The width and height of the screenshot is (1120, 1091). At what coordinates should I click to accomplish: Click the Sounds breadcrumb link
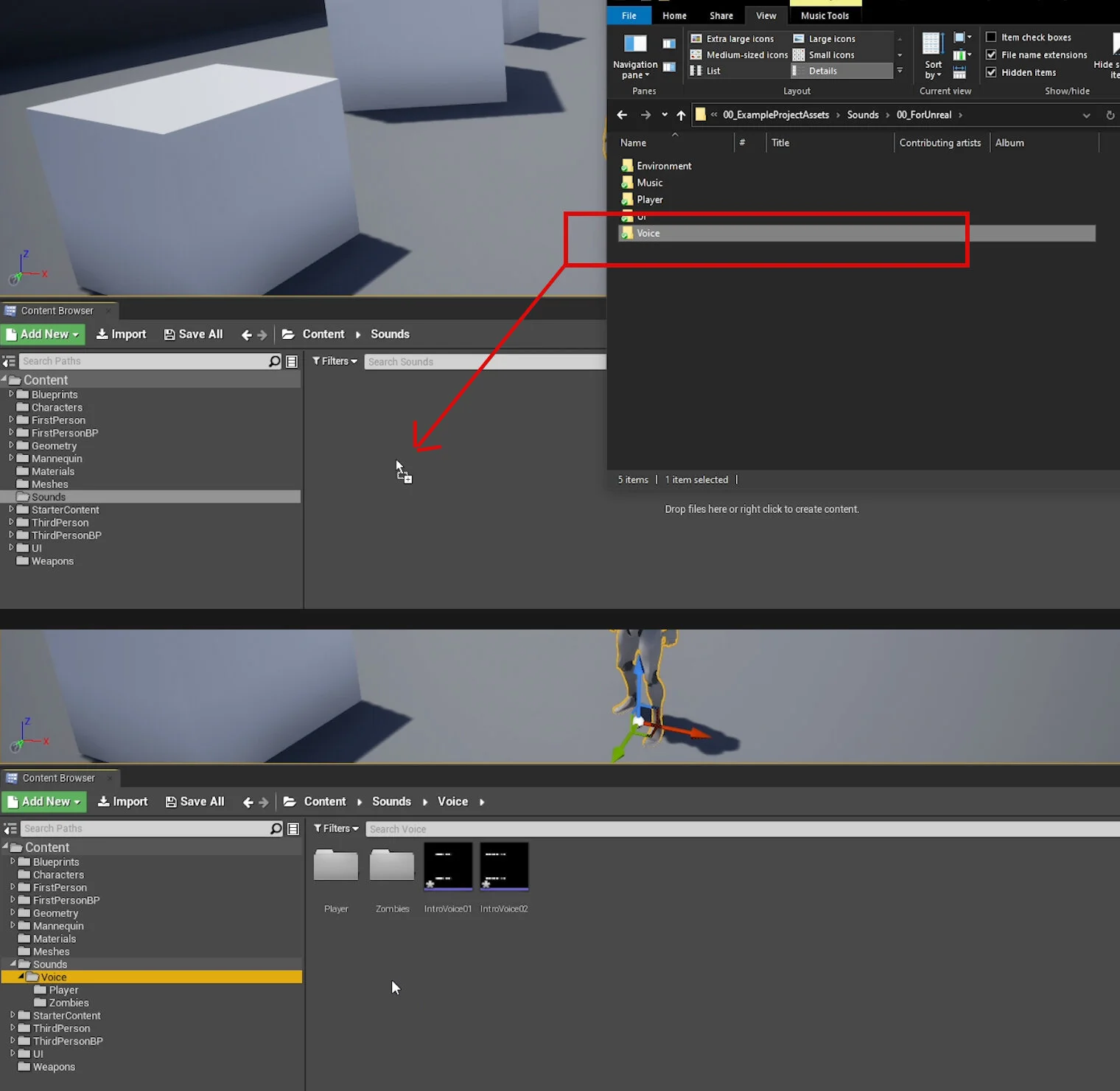389,334
